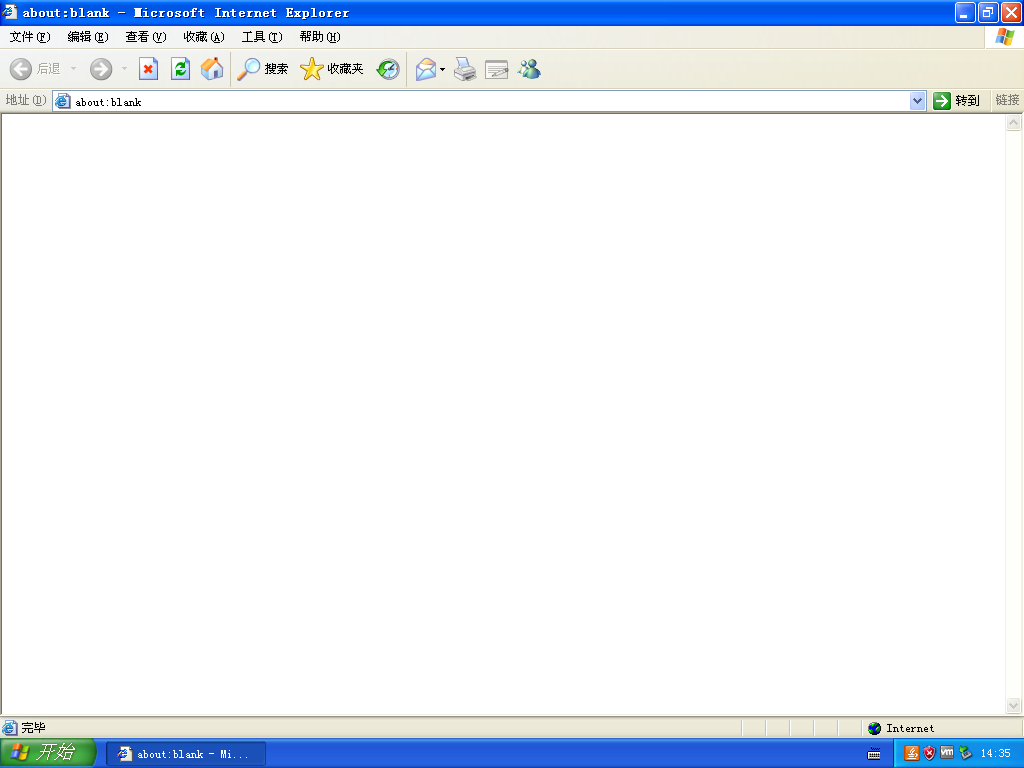Close the Internet Explorer window
This screenshot has height=768, width=1024.
1011,12
